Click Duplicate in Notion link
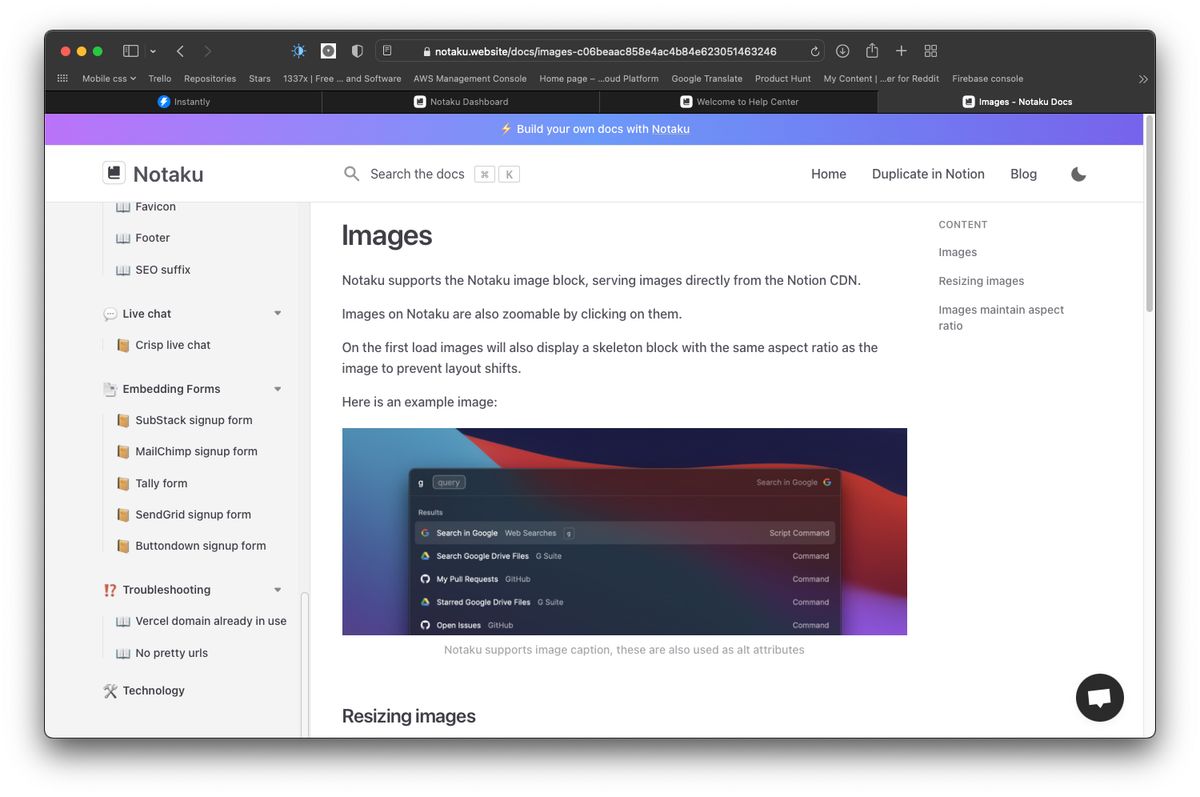1200x797 pixels. pos(928,174)
